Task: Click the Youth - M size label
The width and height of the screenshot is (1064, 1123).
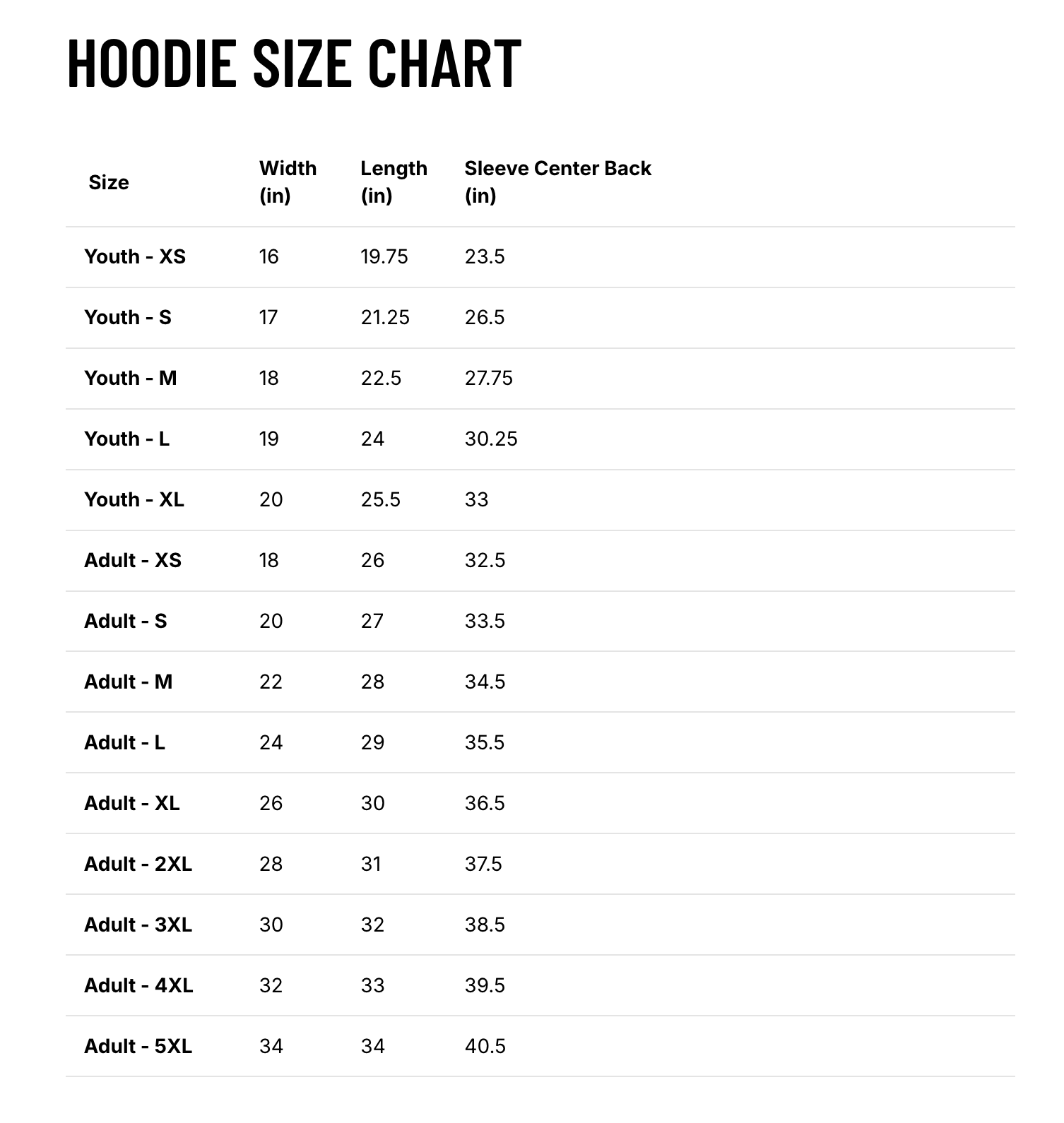Action: (x=131, y=378)
